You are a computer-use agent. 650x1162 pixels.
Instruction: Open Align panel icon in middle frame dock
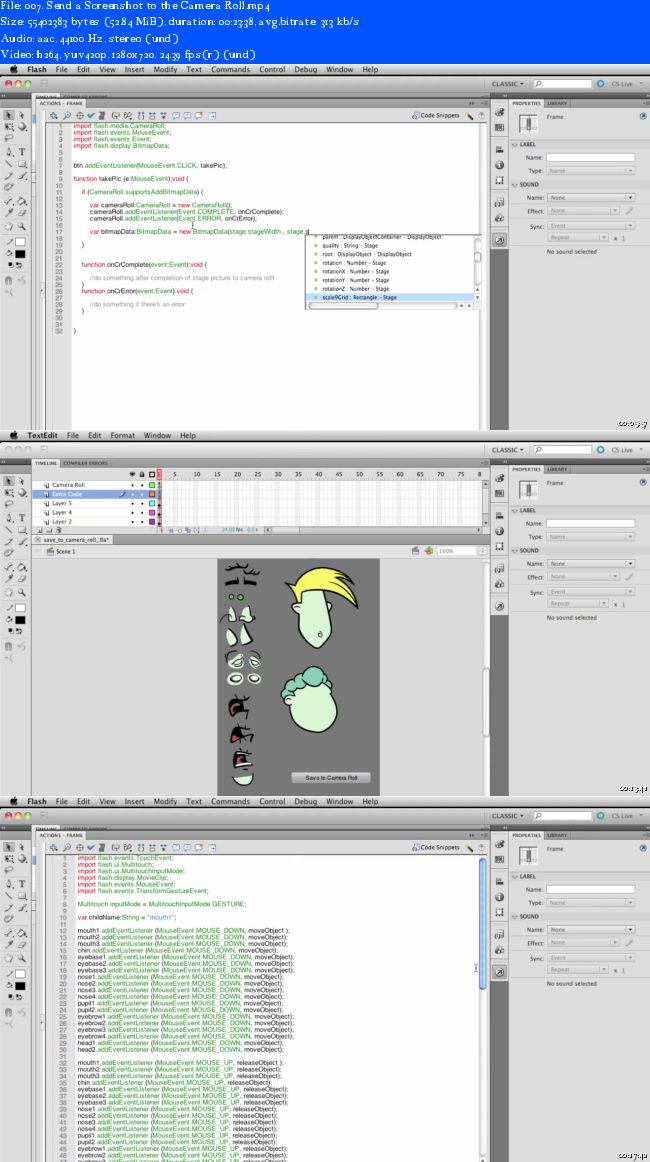point(499,514)
